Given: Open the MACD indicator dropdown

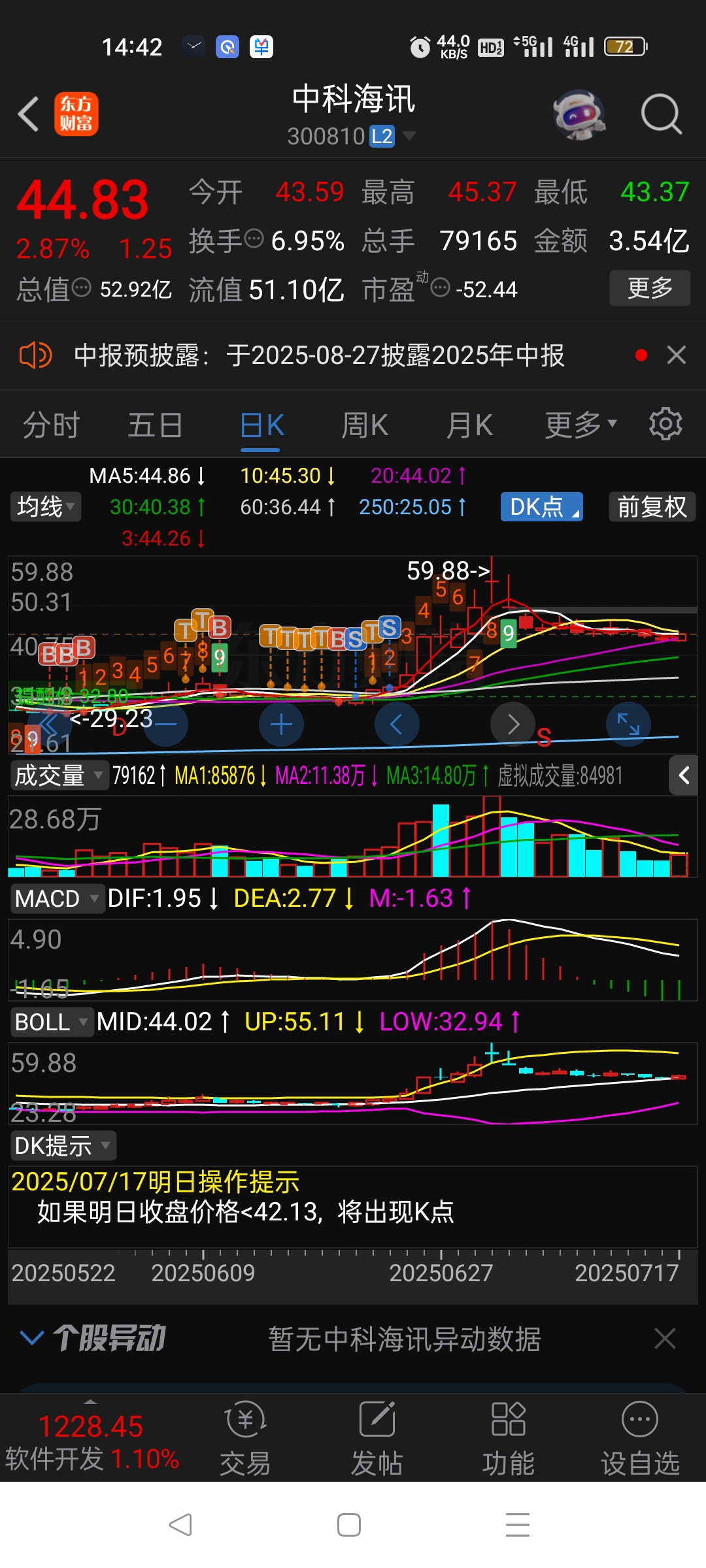Looking at the screenshot, I should 56,898.
